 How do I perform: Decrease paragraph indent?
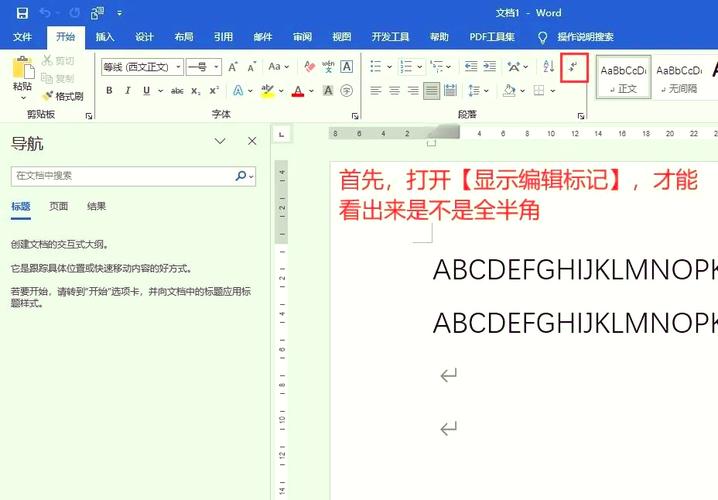click(471, 67)
